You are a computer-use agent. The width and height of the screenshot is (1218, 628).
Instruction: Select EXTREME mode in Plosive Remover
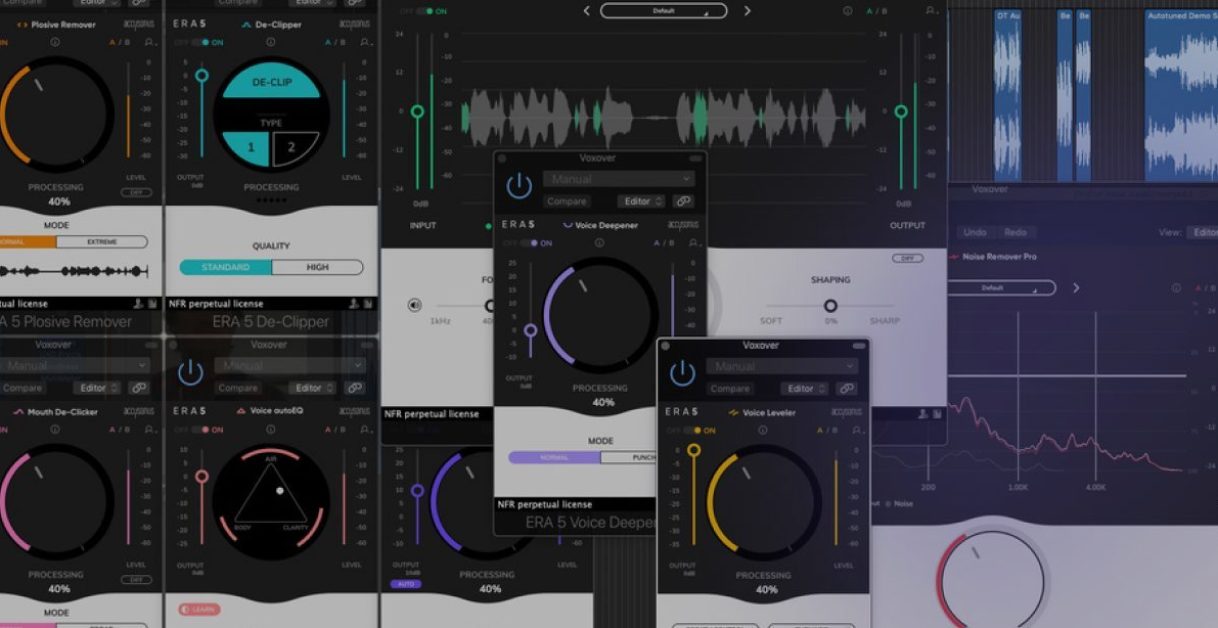tap(101, 242)
